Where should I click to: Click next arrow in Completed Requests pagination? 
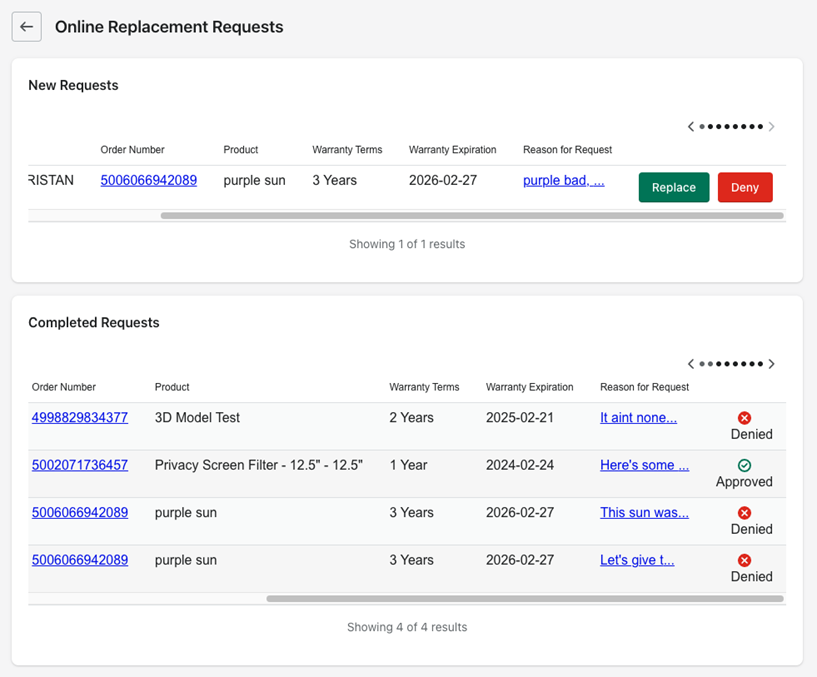(771, 364)
